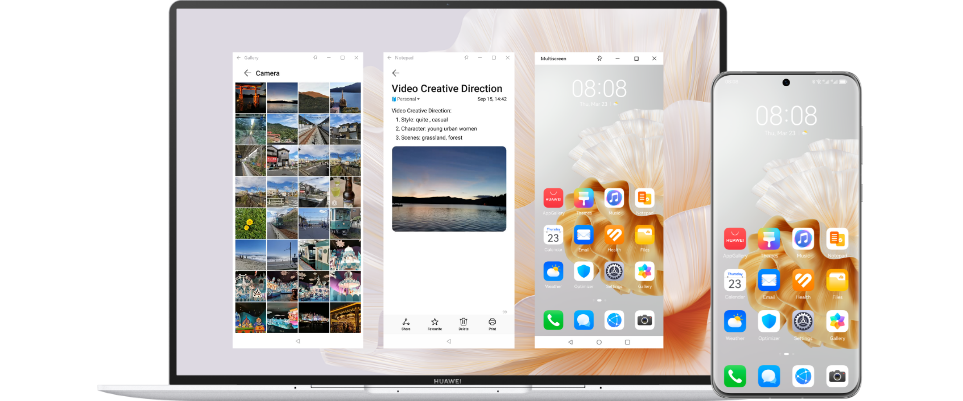
Task: Click the Print icon in Notepad toolbar
Action: 492,322
